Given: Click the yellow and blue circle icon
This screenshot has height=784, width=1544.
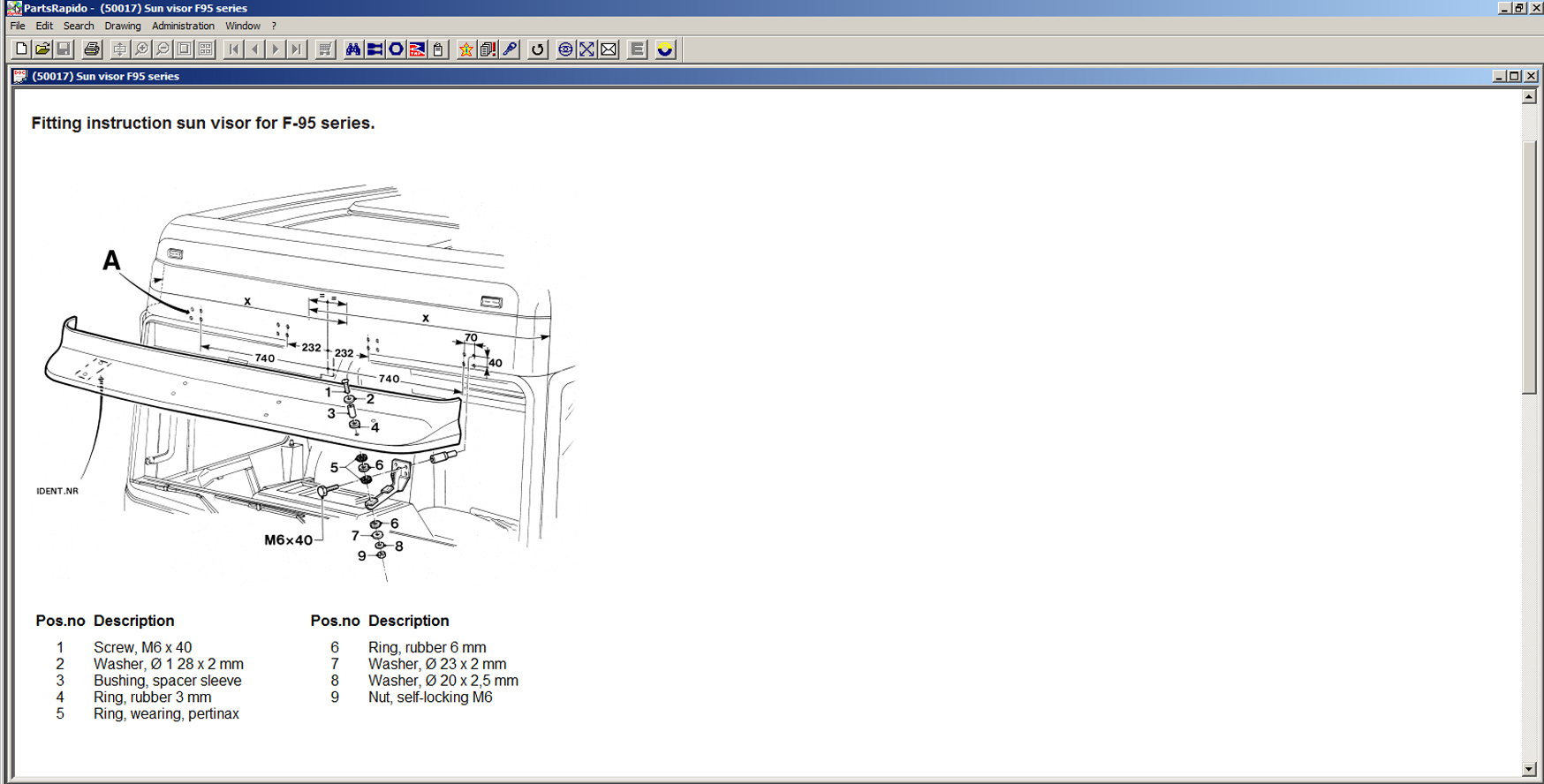Looking at the screenshot, I should coord(665,49).
